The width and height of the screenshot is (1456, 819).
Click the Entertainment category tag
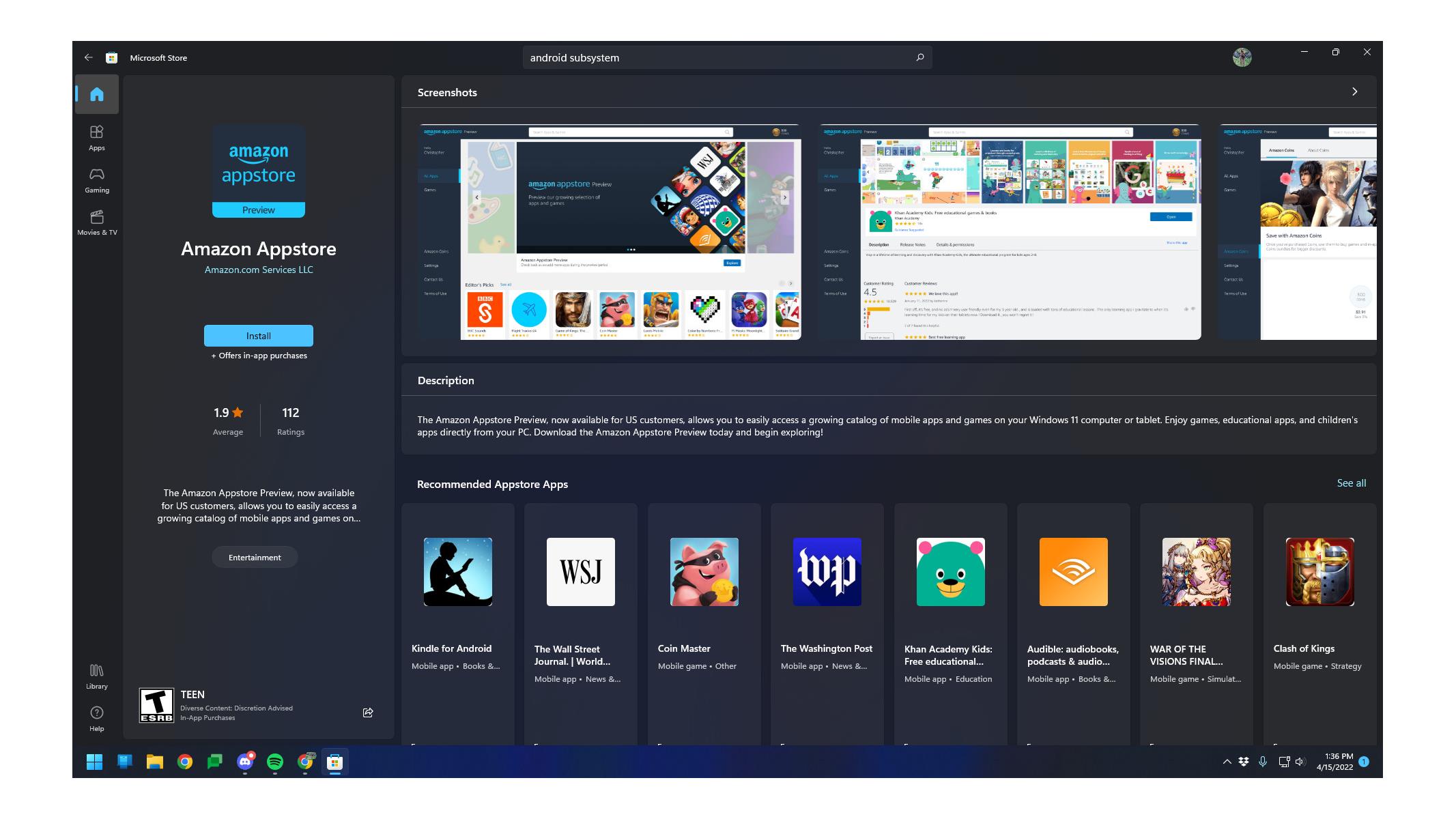pos(255,558)
